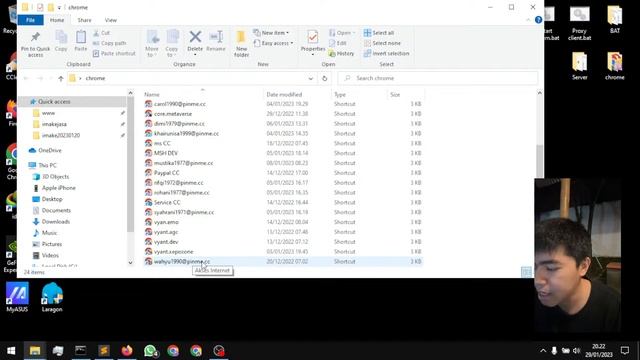This screenshot has width=640, height=360.
Task: Open the Copy to menu
Action: point(172,43)
